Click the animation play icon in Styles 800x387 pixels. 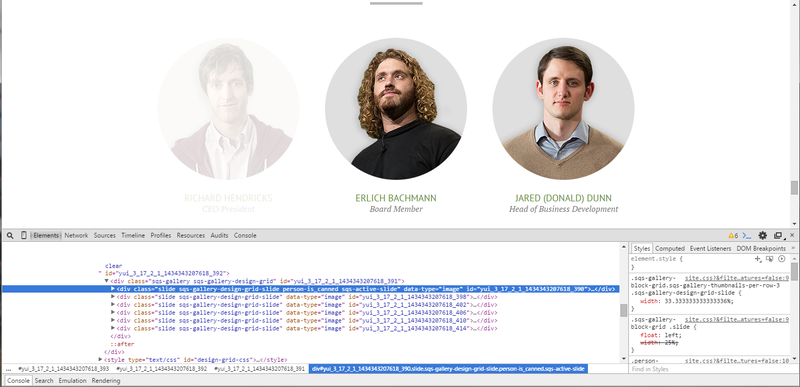click(x=782, y=259)
